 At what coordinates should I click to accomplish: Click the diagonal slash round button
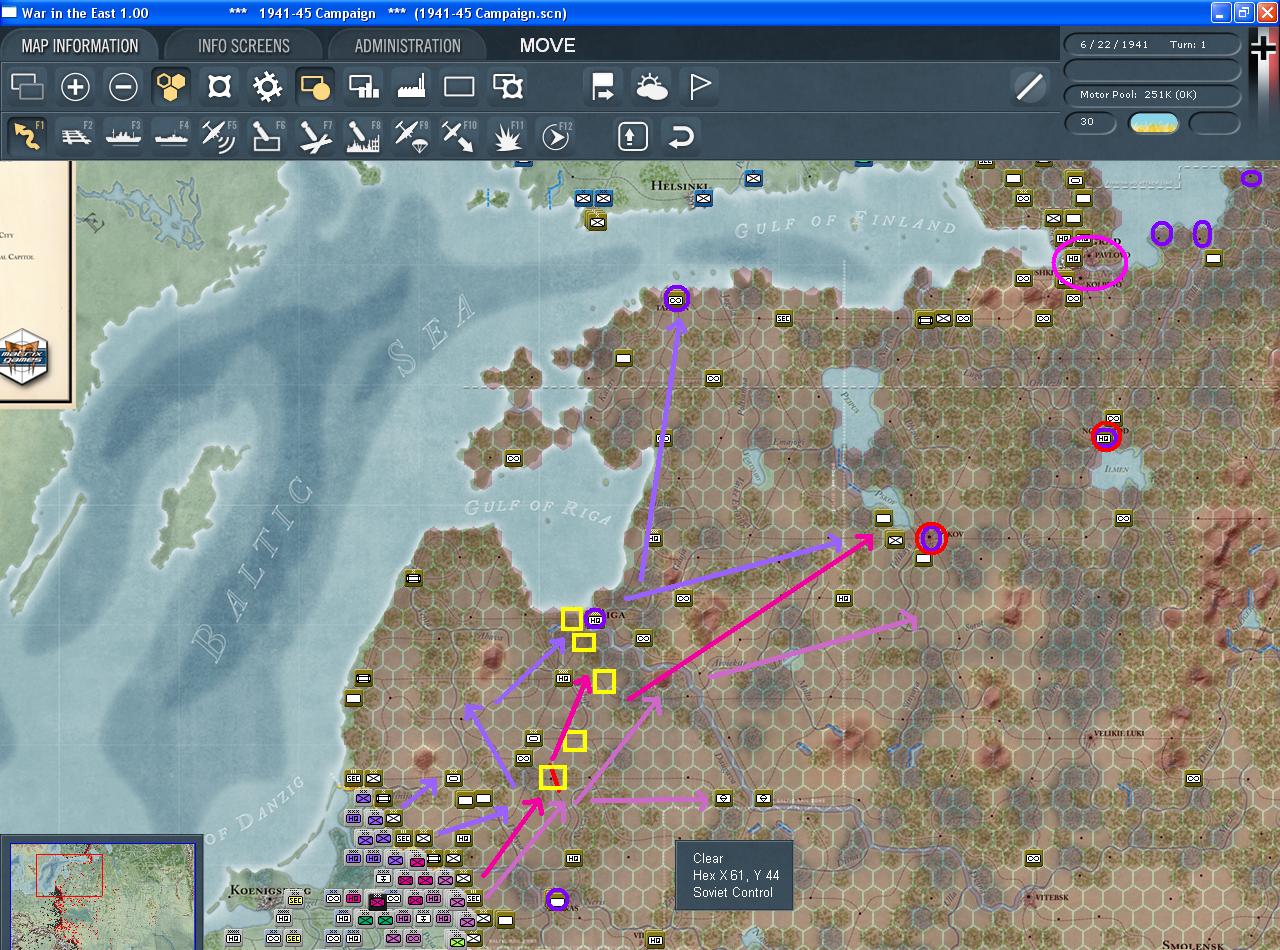click(1029, 87)
